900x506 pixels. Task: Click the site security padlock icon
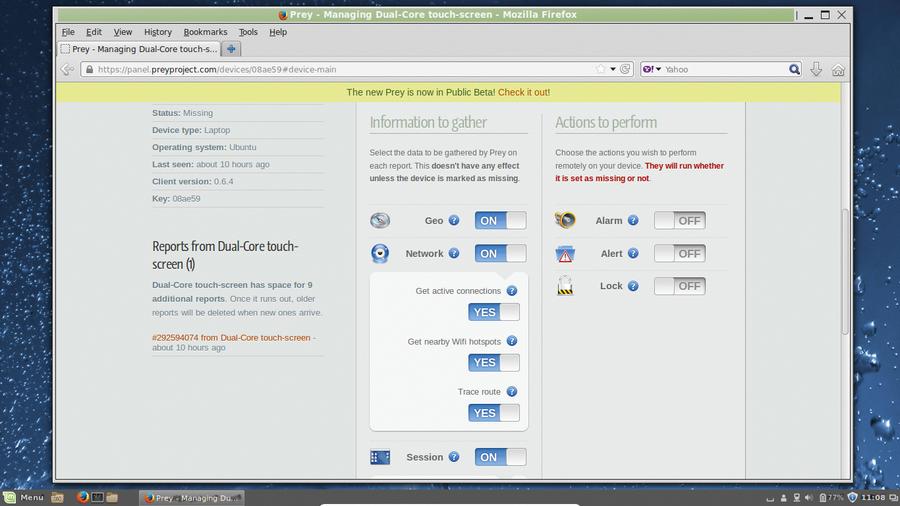tap(89, 69)
